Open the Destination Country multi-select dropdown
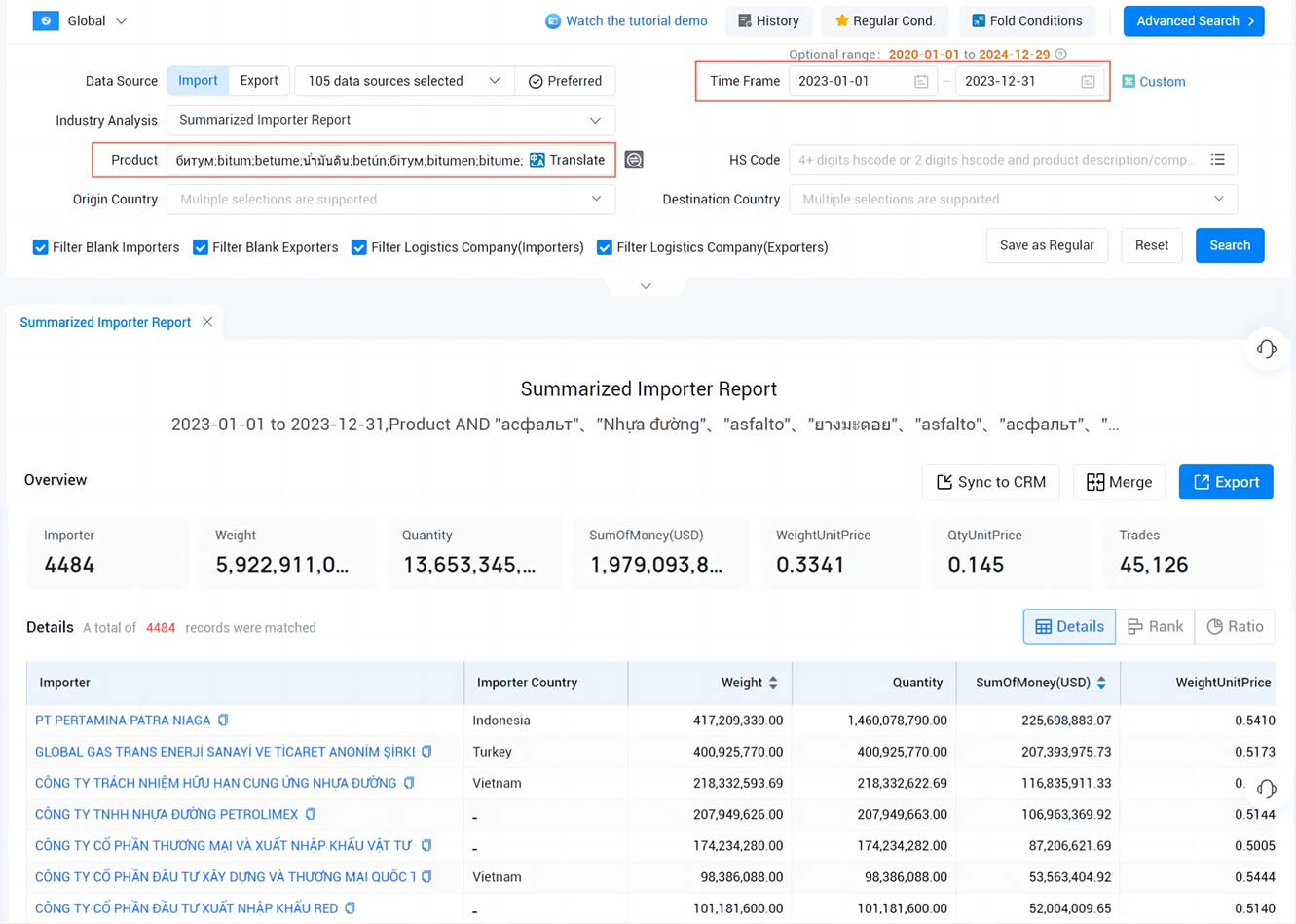The height and width of the screenshot is (924, 1296). pyautogui.click(x=1014, y=199)
